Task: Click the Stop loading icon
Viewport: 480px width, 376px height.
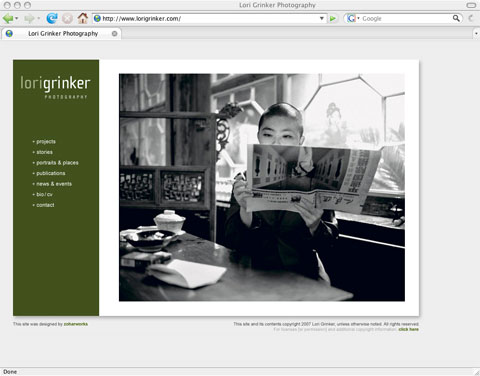Action: point(67,18)
